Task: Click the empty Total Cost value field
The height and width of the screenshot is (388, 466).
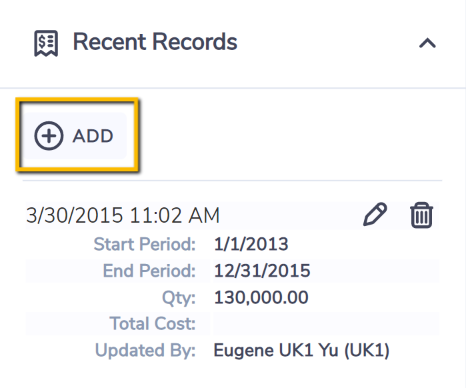Action: [326, 323]
